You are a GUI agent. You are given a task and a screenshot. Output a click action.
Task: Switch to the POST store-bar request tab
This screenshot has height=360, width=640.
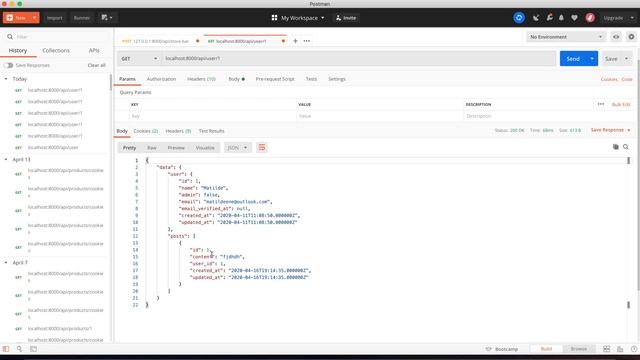[160, 41]
